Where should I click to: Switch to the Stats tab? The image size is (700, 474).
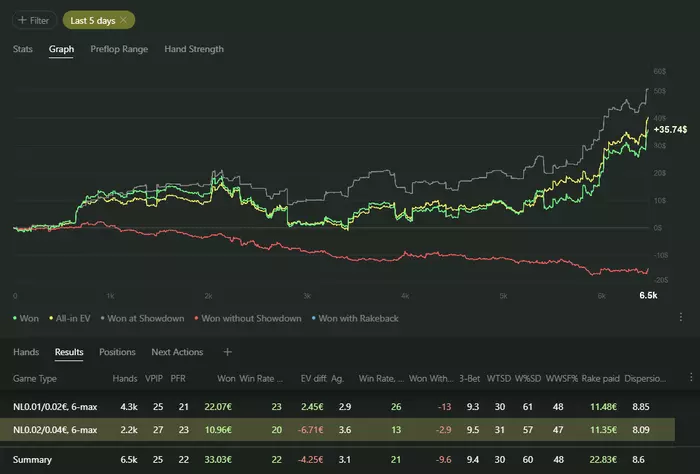(23, 49)
